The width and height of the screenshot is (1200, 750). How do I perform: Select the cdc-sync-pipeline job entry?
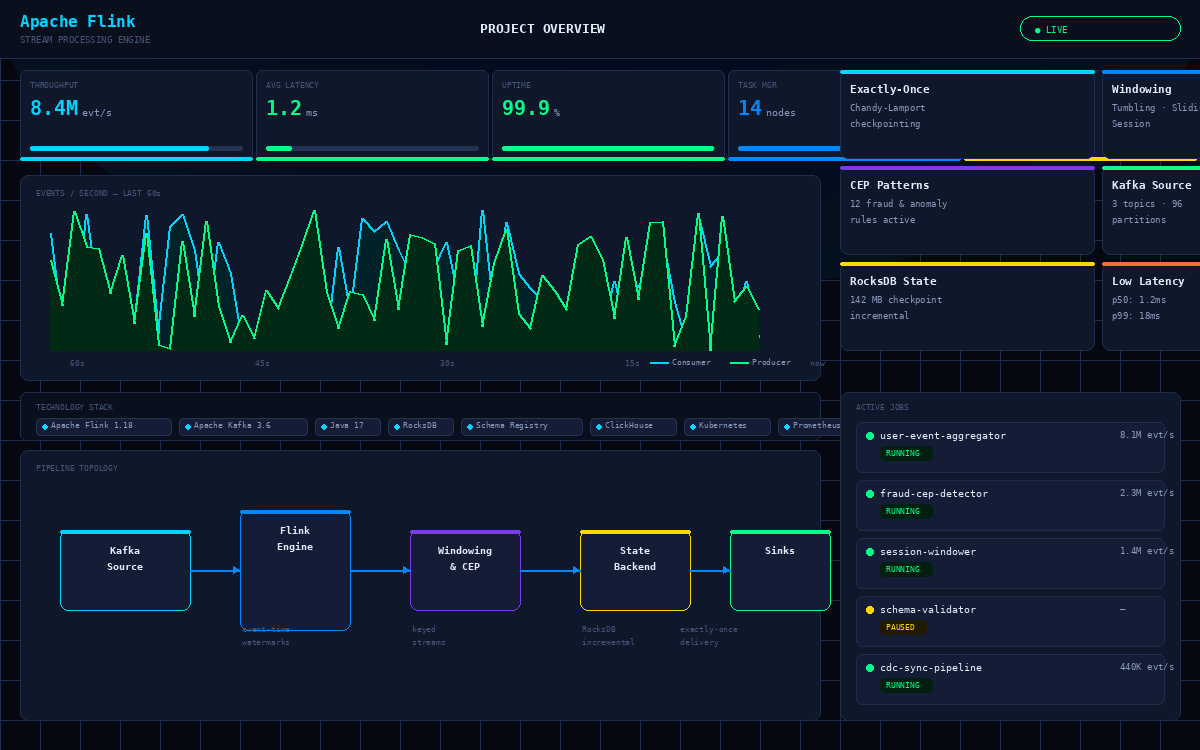pos(1009,678)
